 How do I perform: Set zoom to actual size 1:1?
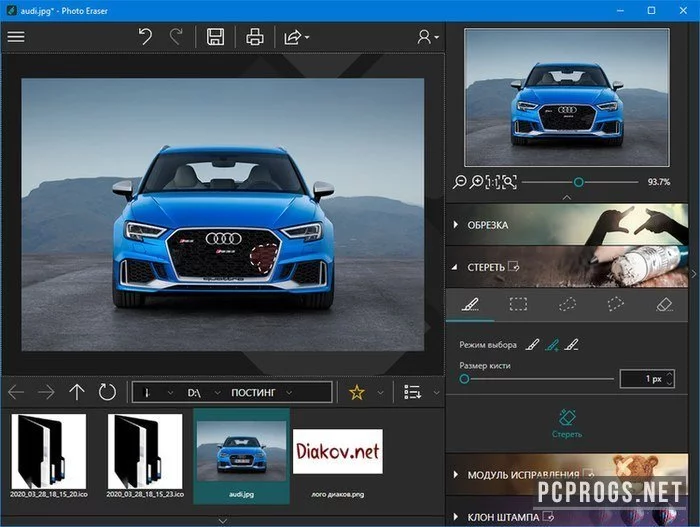coord(493,182)
